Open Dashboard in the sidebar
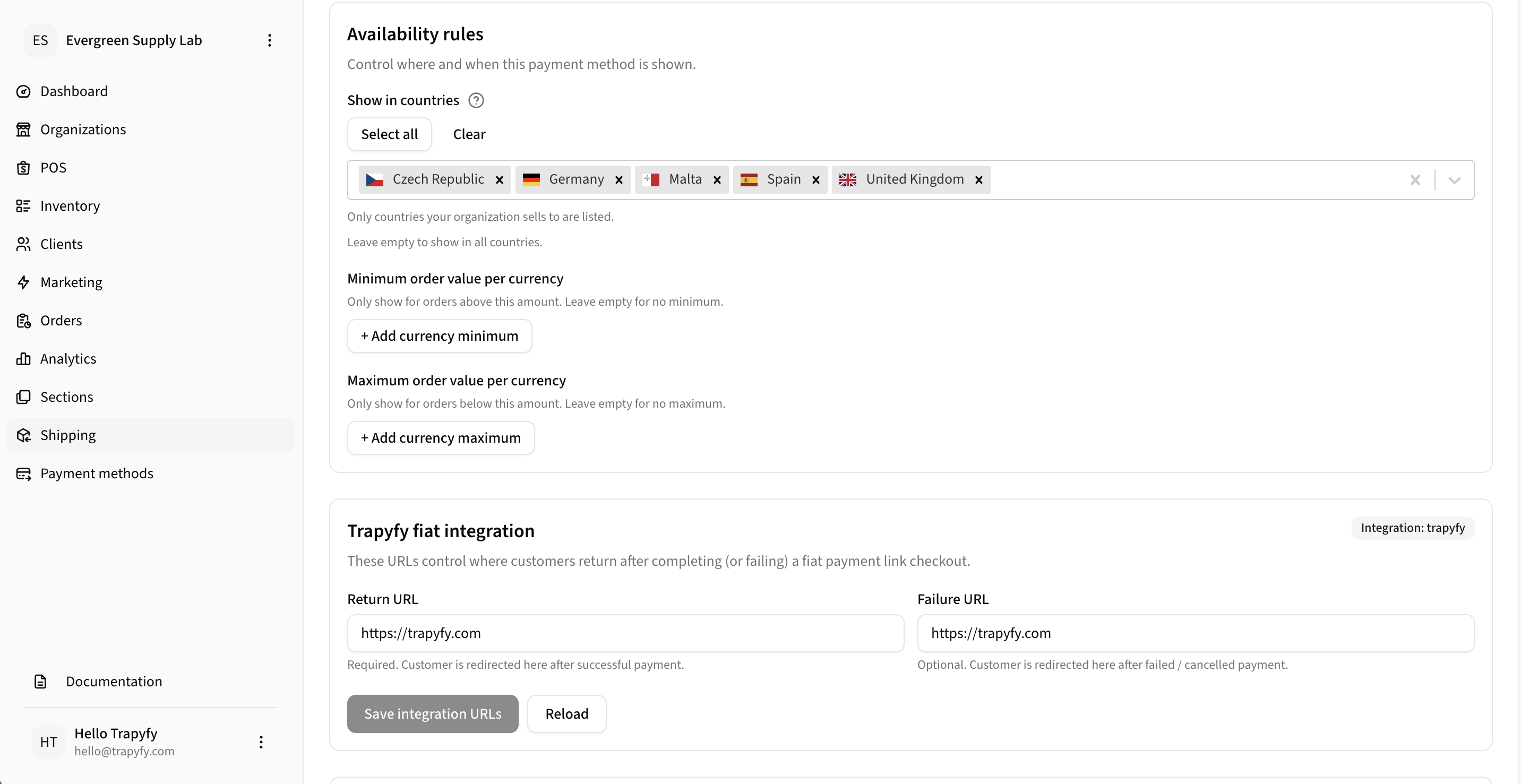The height and width of the screenshot is (784, 1521). coord(151,91)
